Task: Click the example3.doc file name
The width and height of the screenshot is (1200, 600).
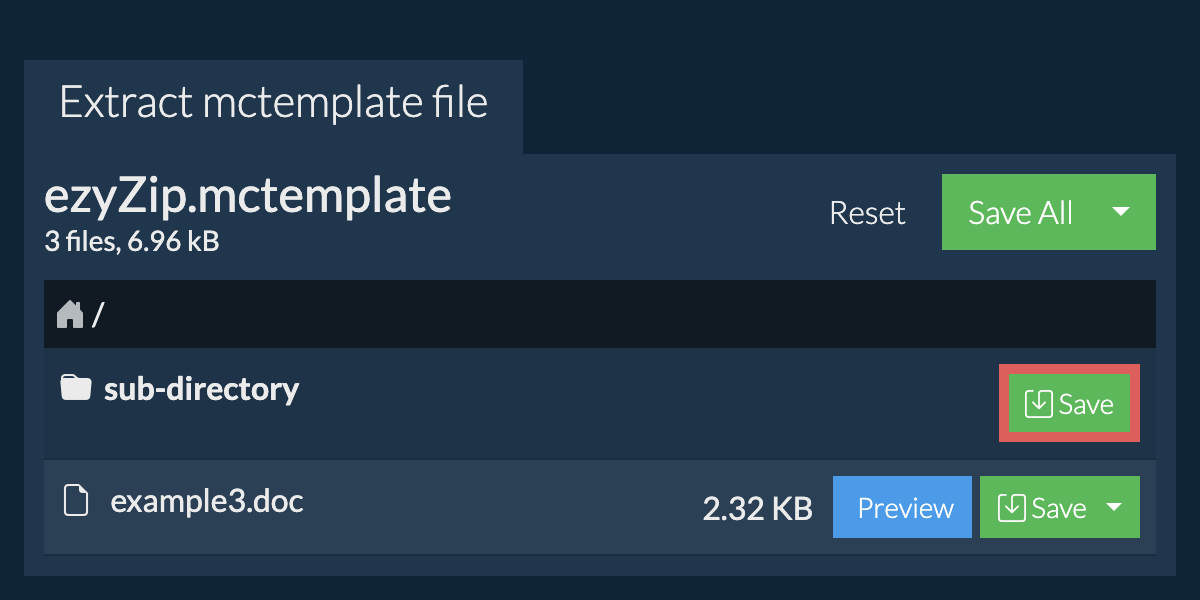Action: point(207,500)
